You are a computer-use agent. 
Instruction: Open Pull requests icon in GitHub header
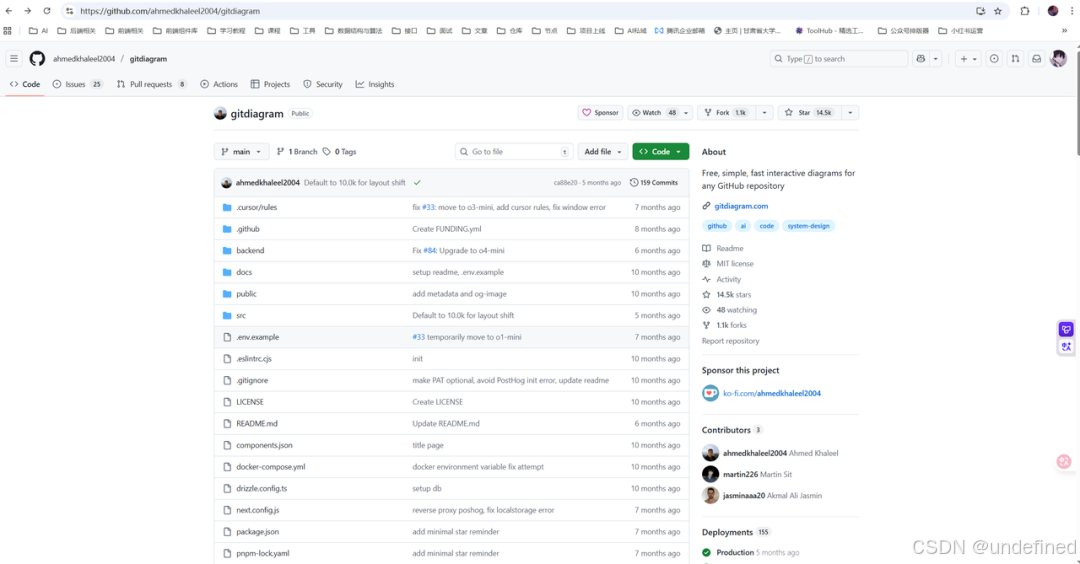point(1015,59)
